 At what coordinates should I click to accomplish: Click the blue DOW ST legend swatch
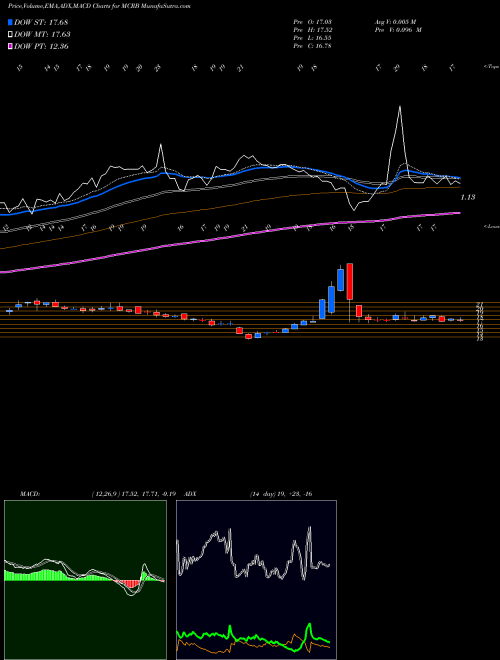pos(10,22)
